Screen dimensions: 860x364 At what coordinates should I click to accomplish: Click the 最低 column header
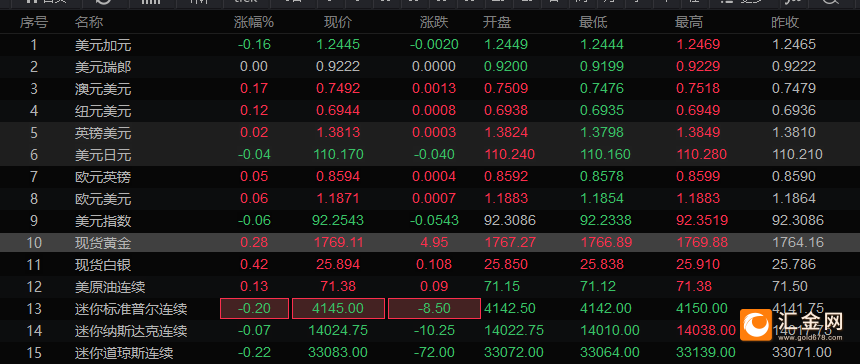tap(593, 22)
